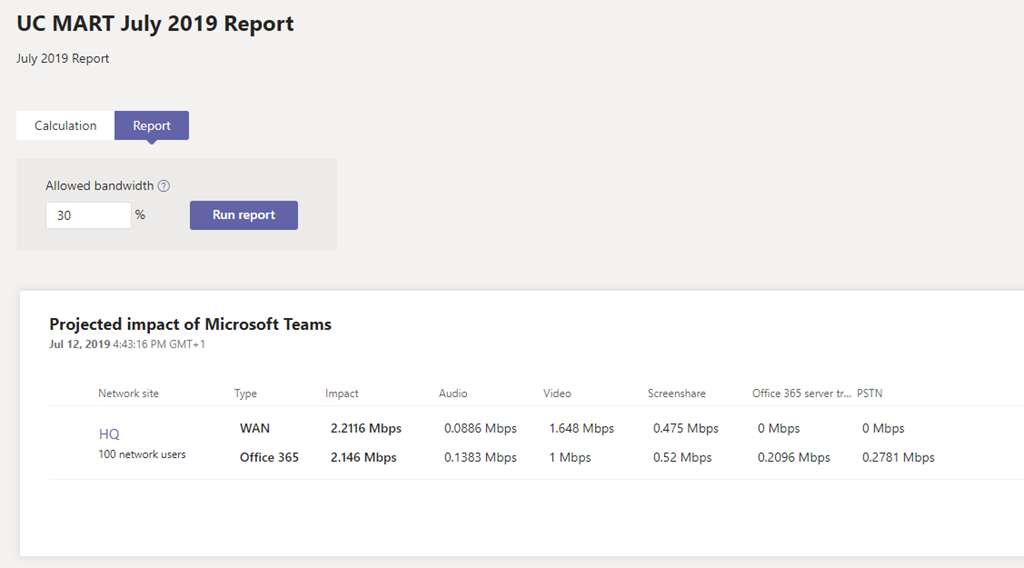Open the HQ network site link
Viewport: 1024px width, 568px height.
click(109, 434)
